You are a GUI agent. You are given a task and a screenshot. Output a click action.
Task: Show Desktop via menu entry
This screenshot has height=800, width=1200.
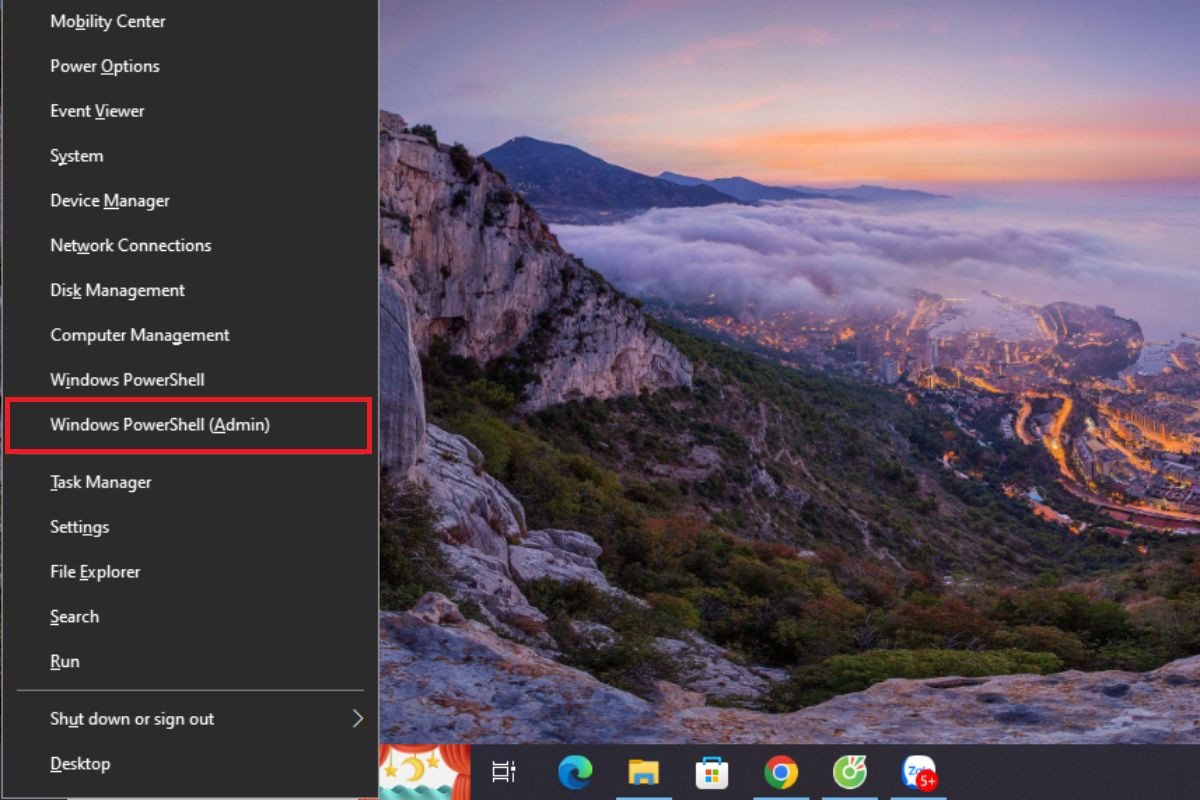pyautogui.click(x=190, y=764)
